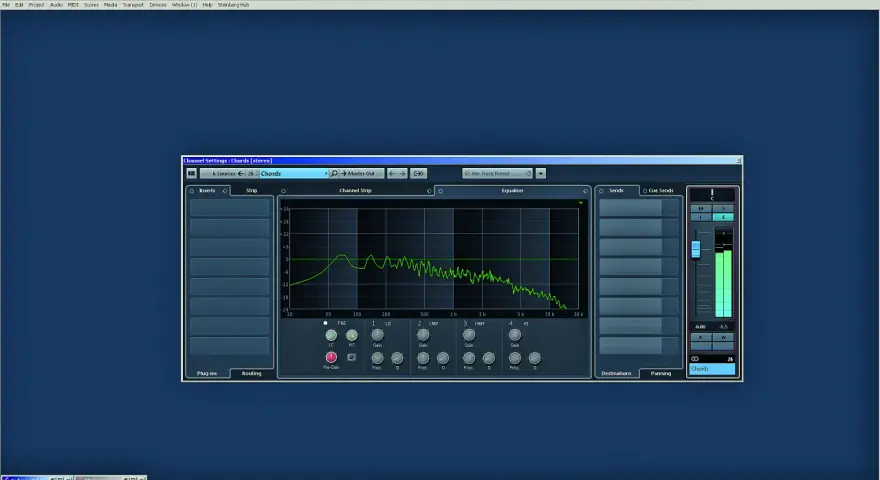This screenshot has width=880, height=480.
Task: Open the No Track Preset selector
Action: coord(497,173)
